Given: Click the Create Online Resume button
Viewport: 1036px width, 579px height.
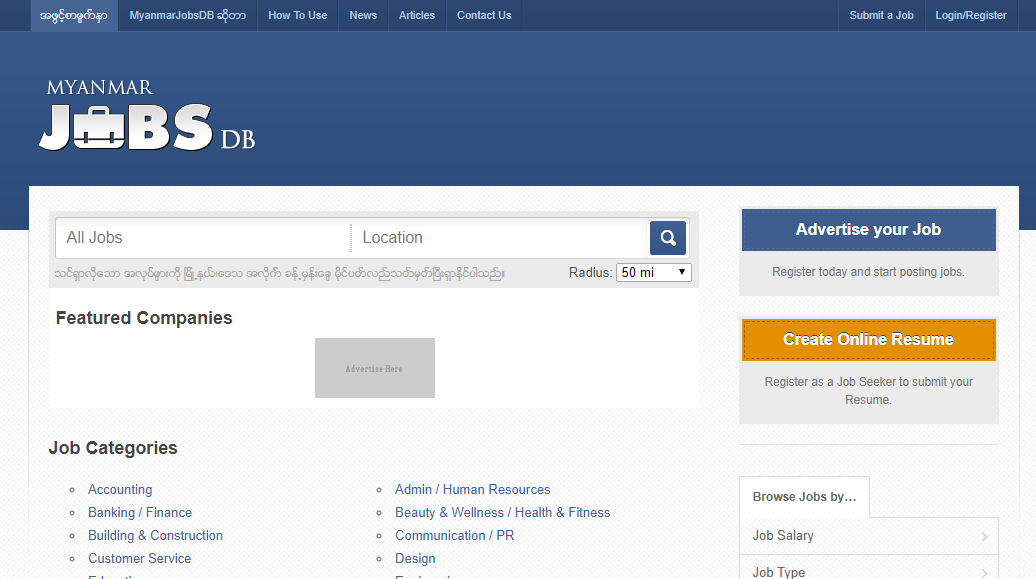Looking at the screenshot, I should coord(868,340).
